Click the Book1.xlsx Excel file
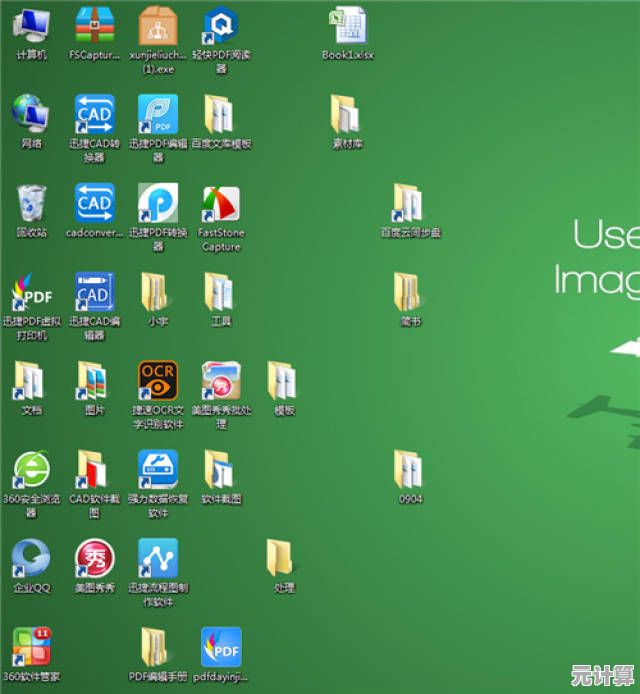The height and width of the screenshot is (694, 640). click(x=348, y=26)
